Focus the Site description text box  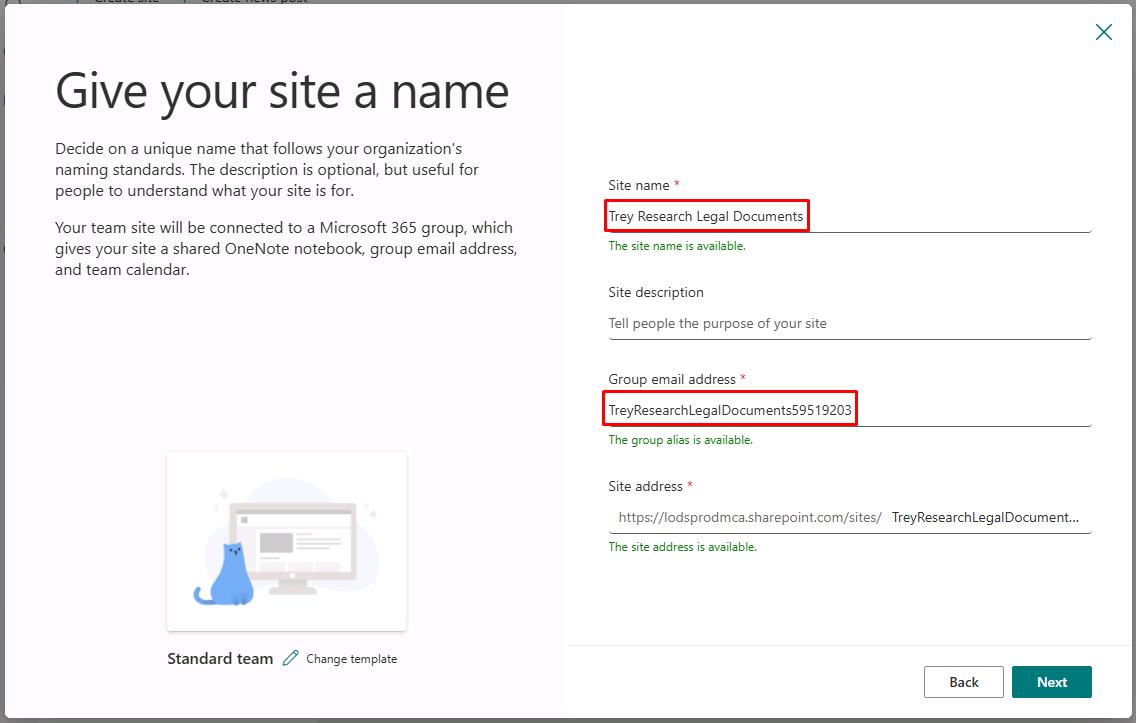[x=849, y=323]
